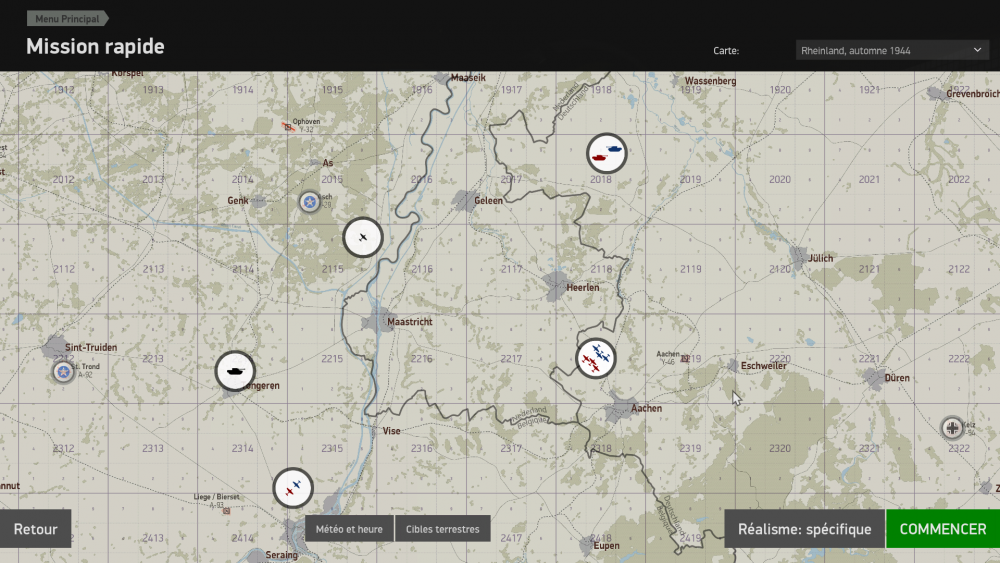Click map grid square 2020
The height and width of the screenshot is (563, 1000).
tap(779, 180)
